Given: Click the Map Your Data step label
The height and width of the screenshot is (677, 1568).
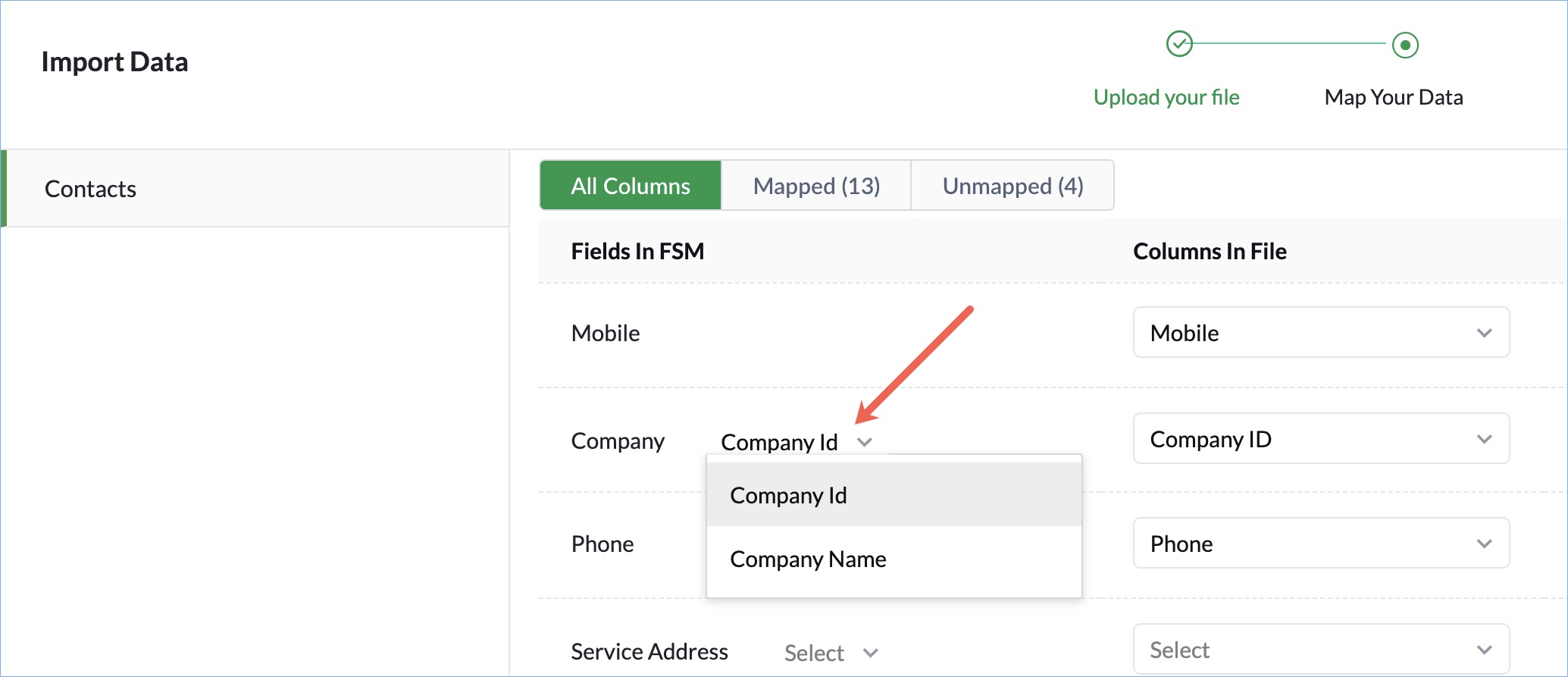Looking at the screenshot, I should point(1393,97).
